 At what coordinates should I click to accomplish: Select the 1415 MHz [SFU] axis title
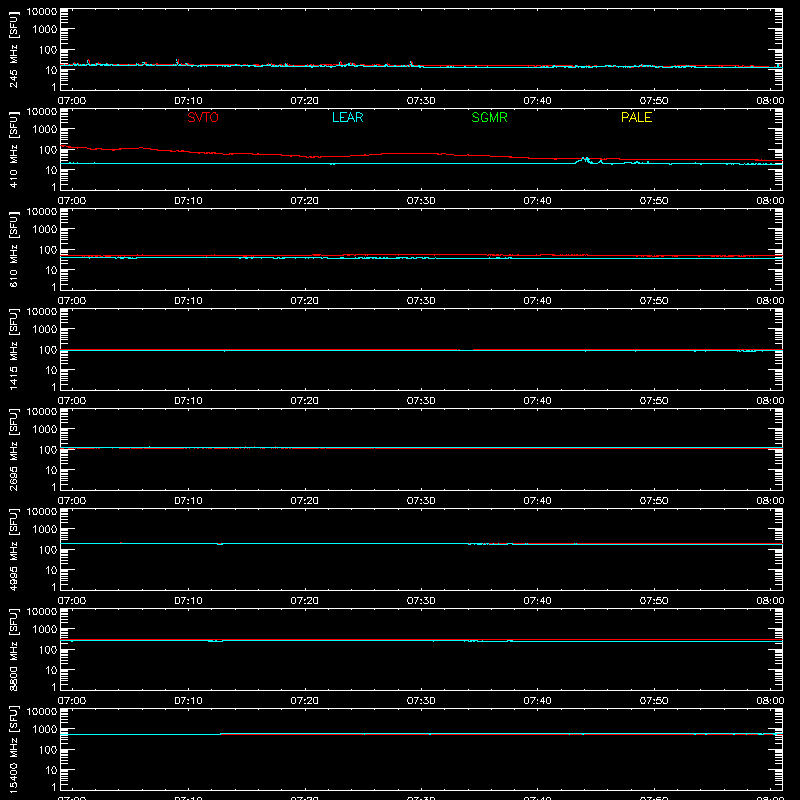(14, 349)
